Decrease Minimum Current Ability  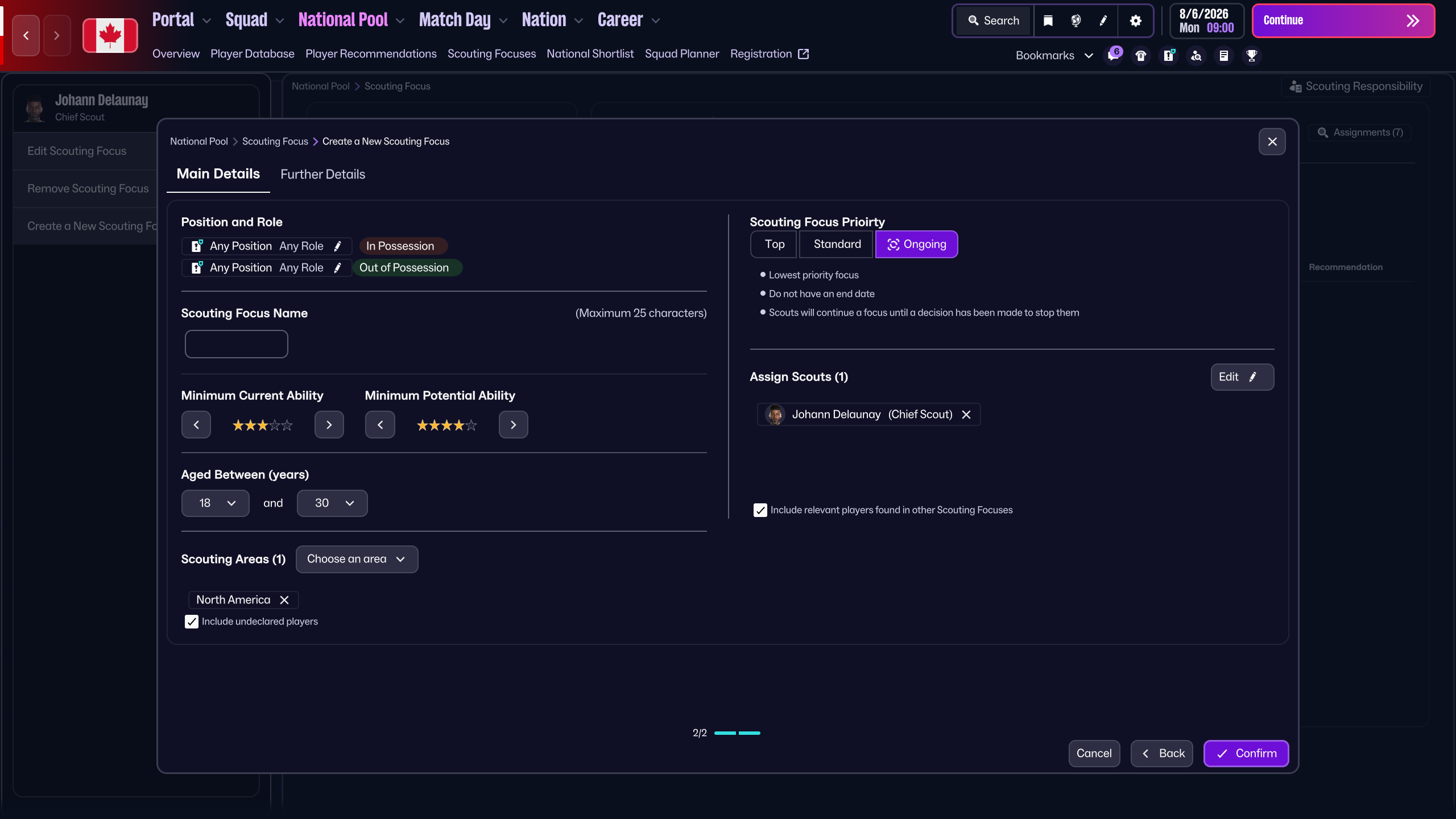(196, 425)
